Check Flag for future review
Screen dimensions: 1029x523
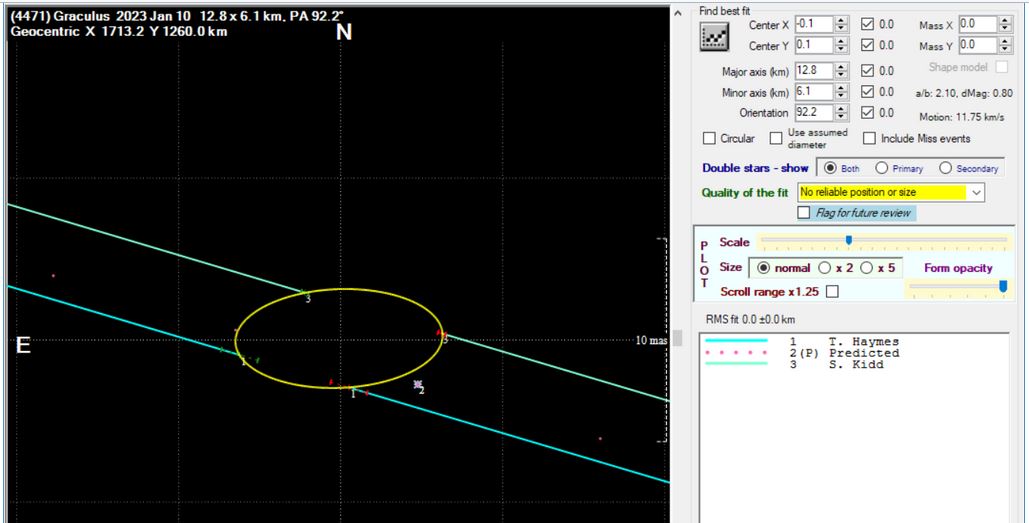803,213
